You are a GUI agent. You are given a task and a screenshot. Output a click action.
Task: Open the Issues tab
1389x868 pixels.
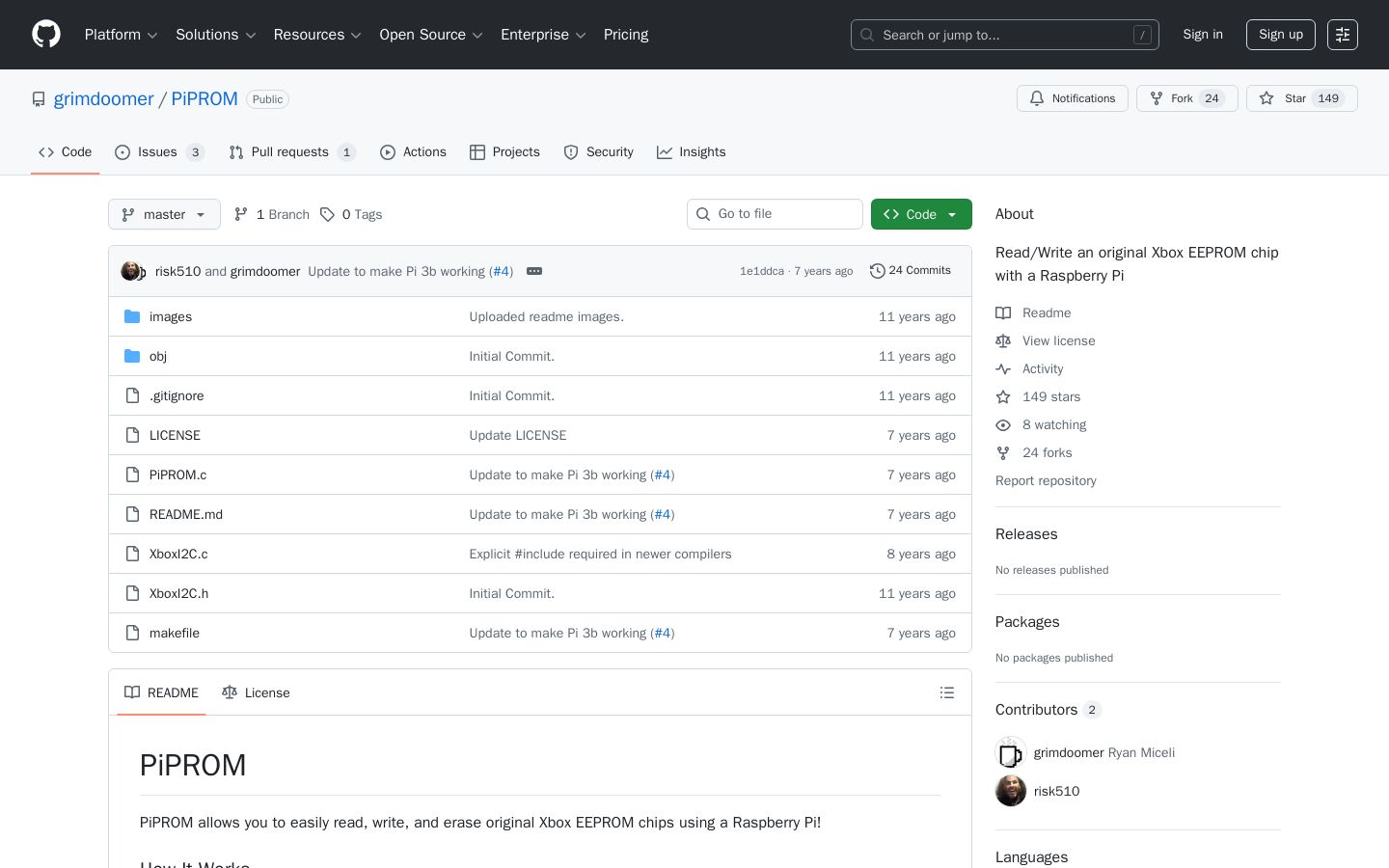(x=159, y=152)
